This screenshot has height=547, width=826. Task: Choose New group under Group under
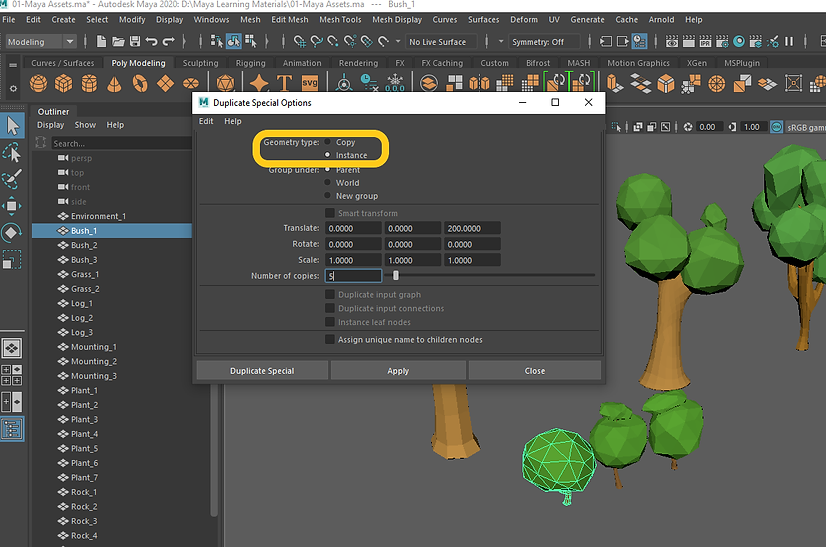328,196
